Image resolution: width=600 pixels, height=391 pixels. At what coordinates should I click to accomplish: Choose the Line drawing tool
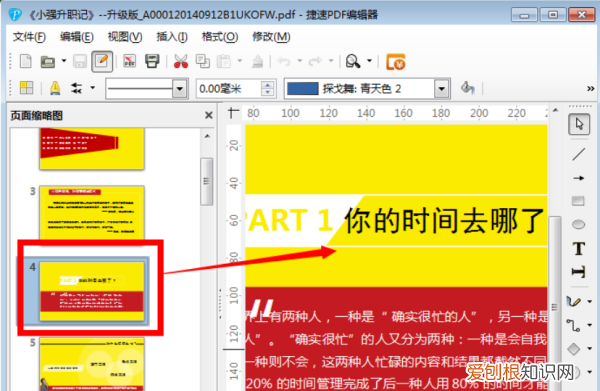coord(579,154)
